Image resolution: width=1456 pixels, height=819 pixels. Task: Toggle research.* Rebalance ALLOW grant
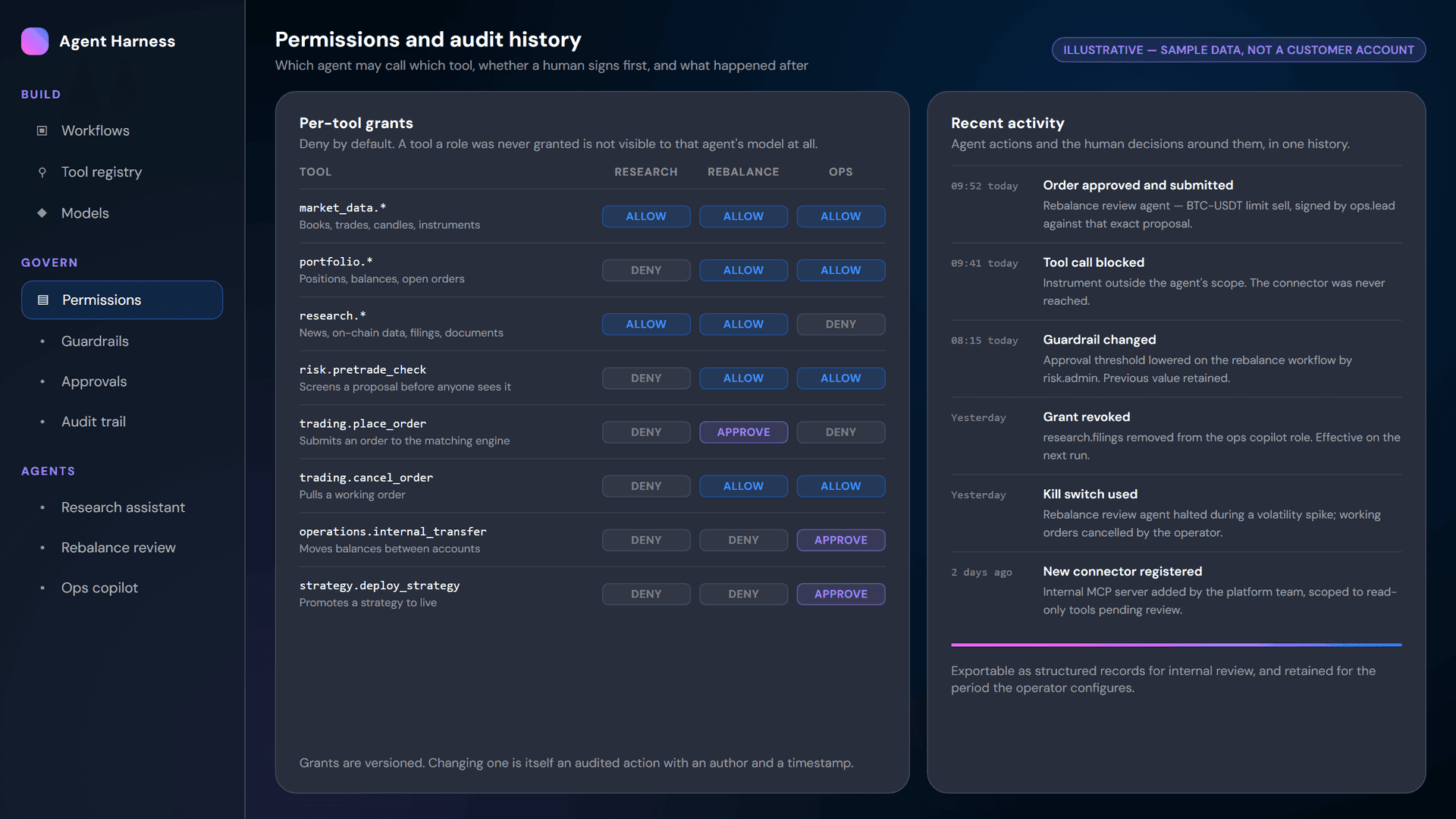point(743,325)
